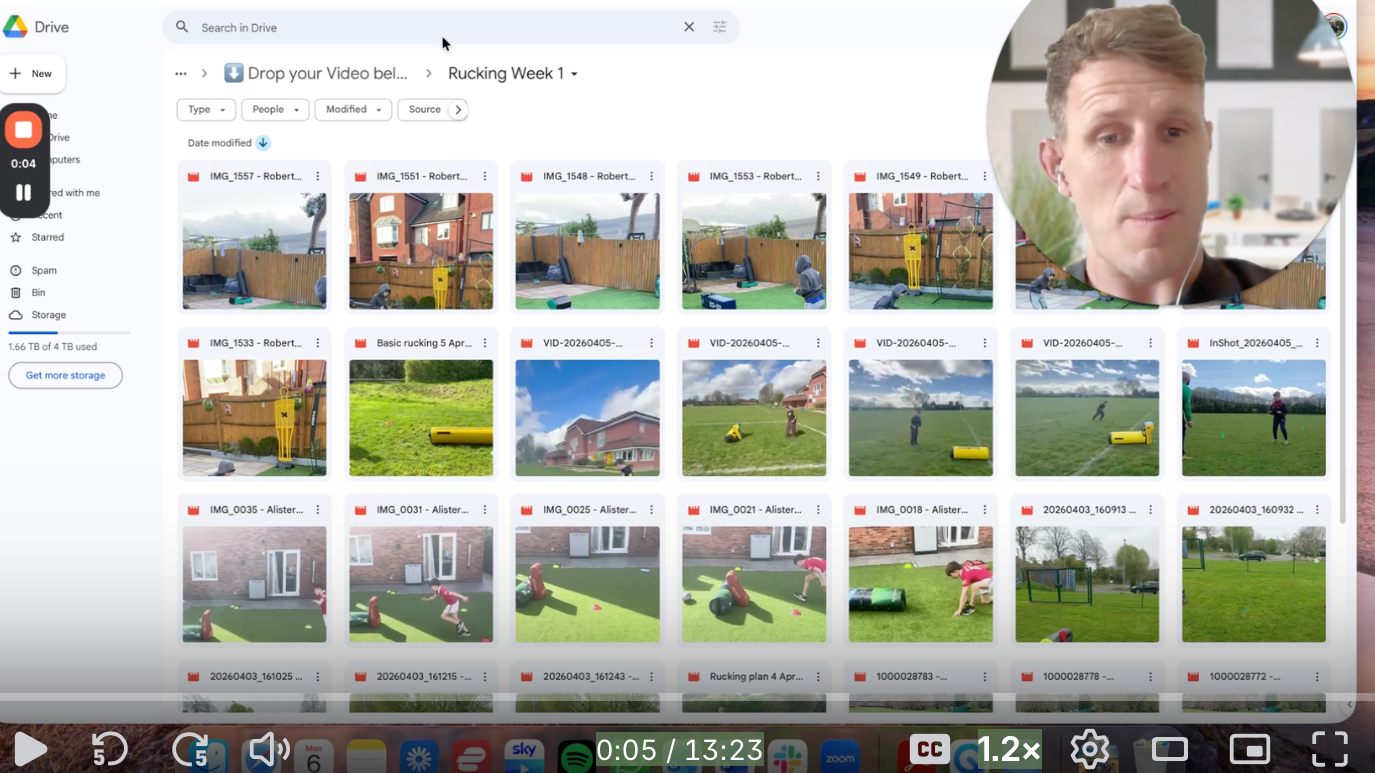Rewind the video five seconds
Screen dimensions: 1375x773
click(109, 749)
